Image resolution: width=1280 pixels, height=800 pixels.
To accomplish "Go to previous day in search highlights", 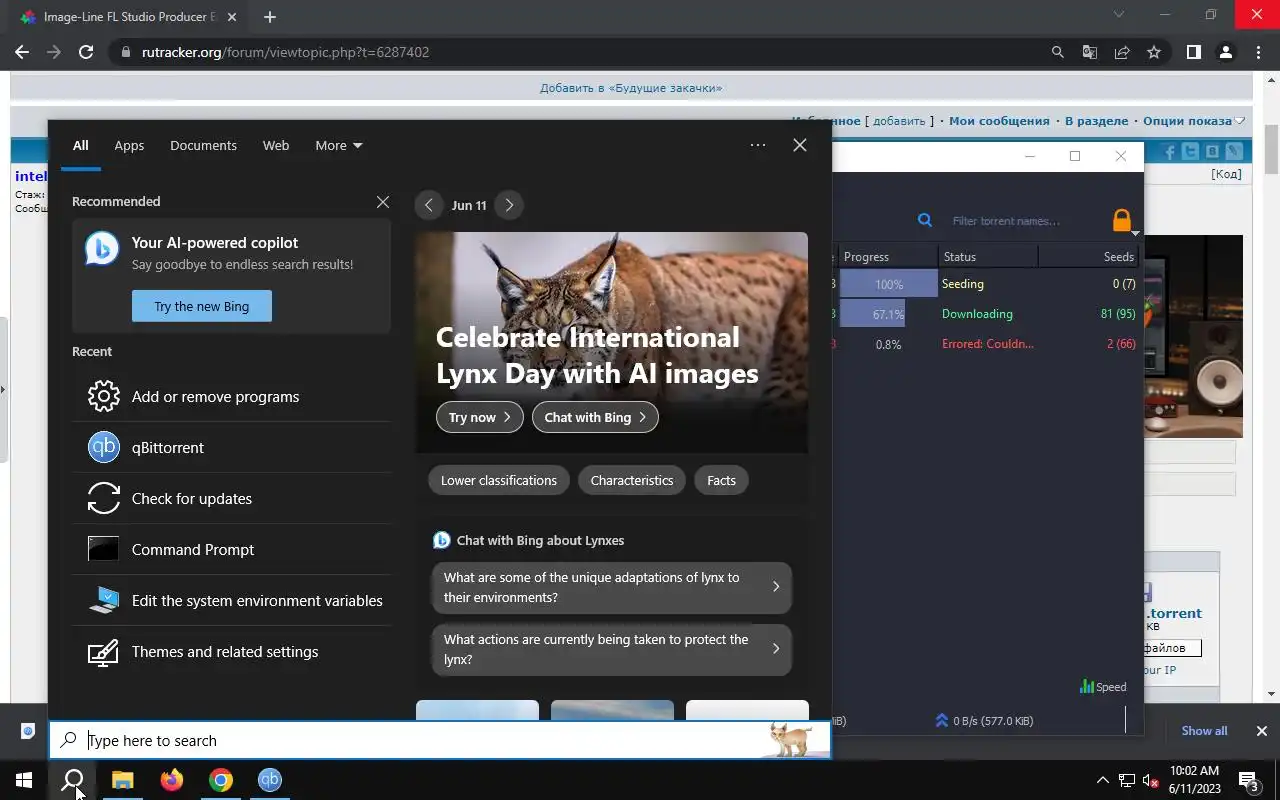I will [x=429, y=205].
